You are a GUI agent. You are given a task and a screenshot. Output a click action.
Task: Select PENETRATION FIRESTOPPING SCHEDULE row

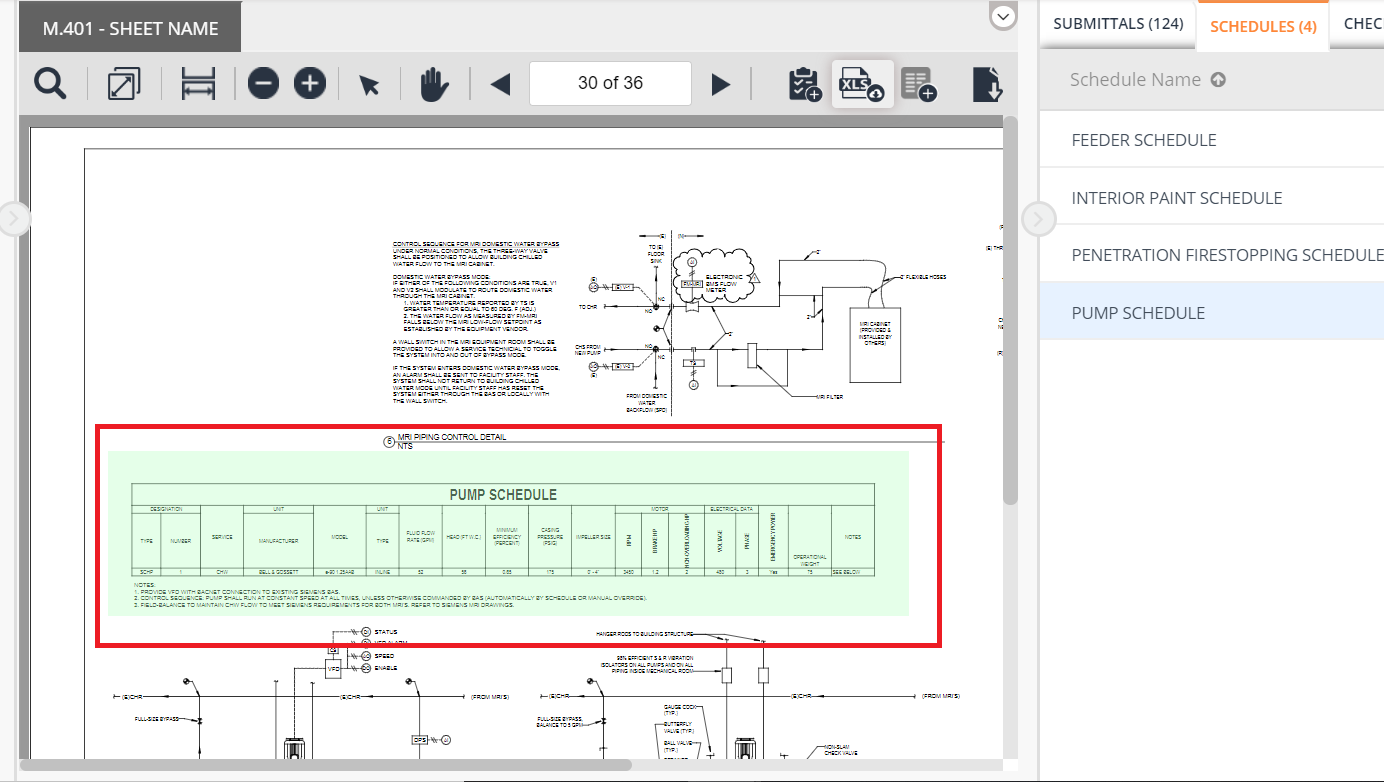click(x=1212, y=255)
